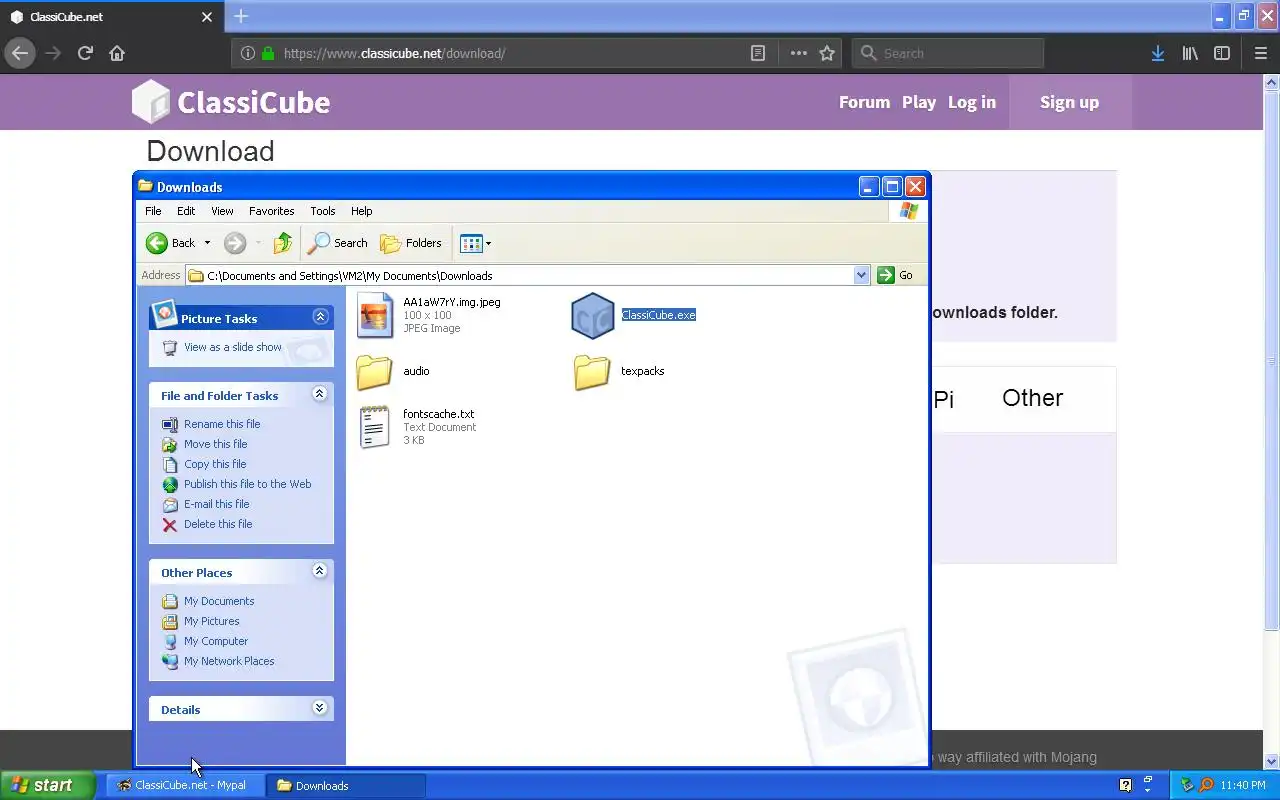The image size is (1280, 800).
Task: Open the Help menu in Downloads window
Action: click(362, 211)
